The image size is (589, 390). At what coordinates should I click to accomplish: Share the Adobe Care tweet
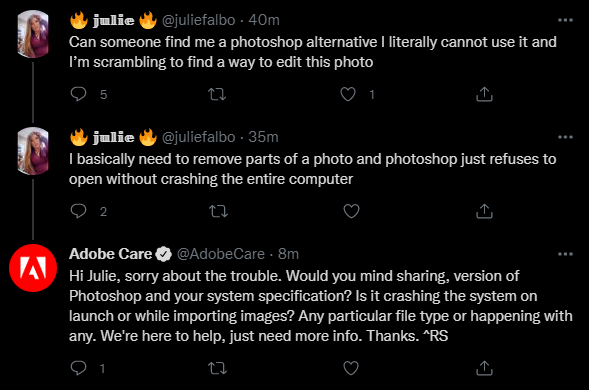tap(484, 368)
